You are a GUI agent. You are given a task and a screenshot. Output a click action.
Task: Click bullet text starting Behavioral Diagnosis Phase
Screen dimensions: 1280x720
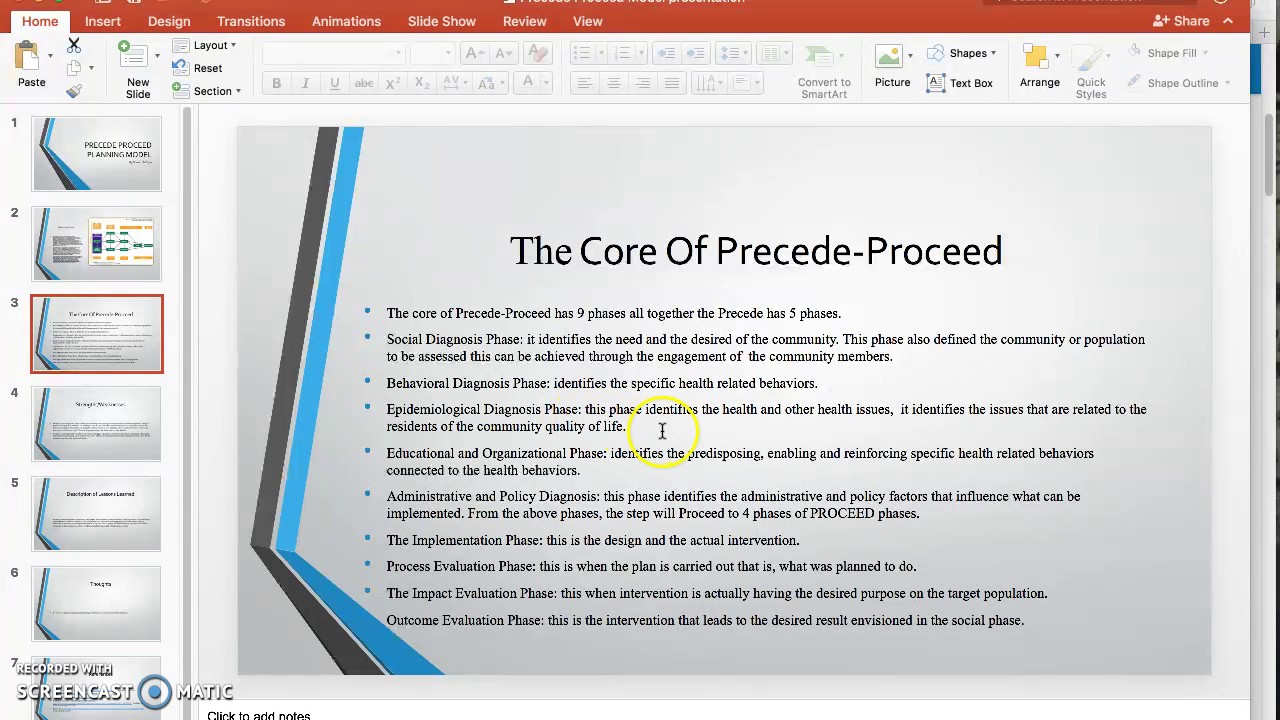pyautogui.click(x=602, y=383)
